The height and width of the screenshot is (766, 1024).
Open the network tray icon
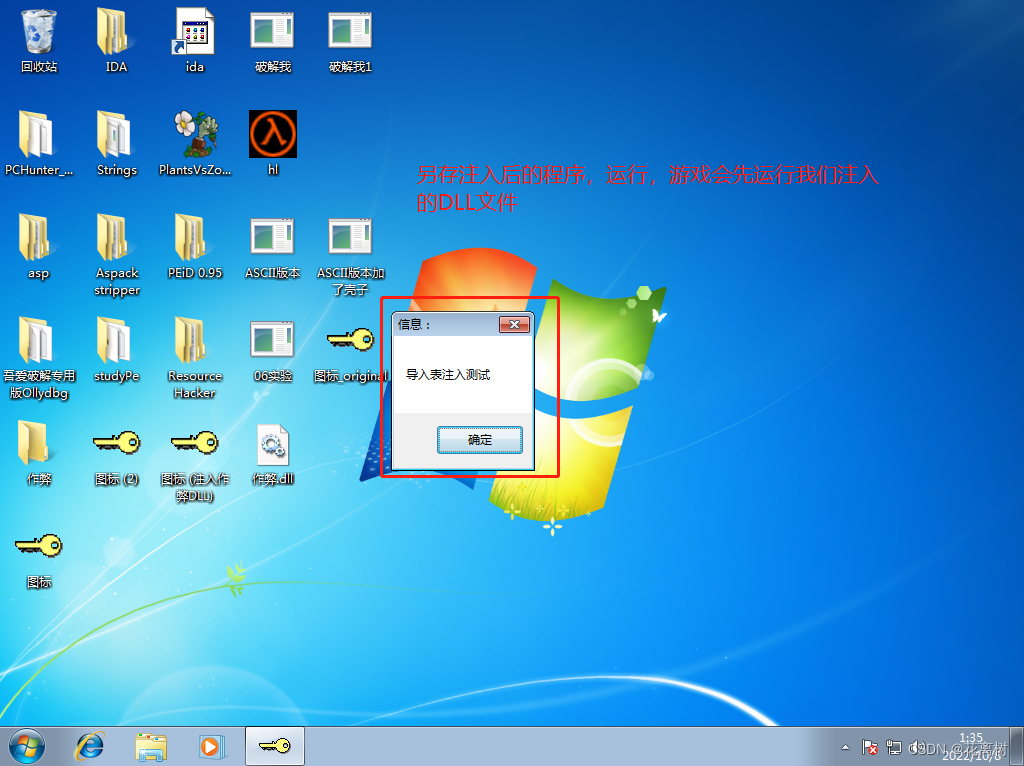tap(893, 747)
